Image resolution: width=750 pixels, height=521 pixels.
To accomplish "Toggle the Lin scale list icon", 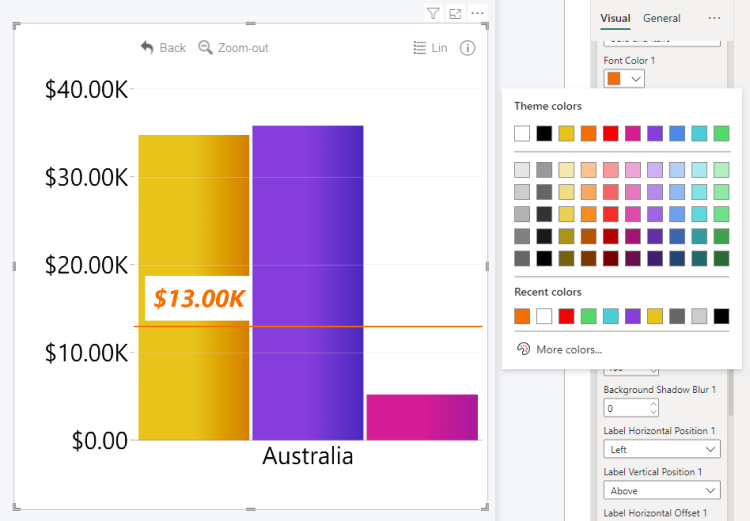I will [421, 47].
